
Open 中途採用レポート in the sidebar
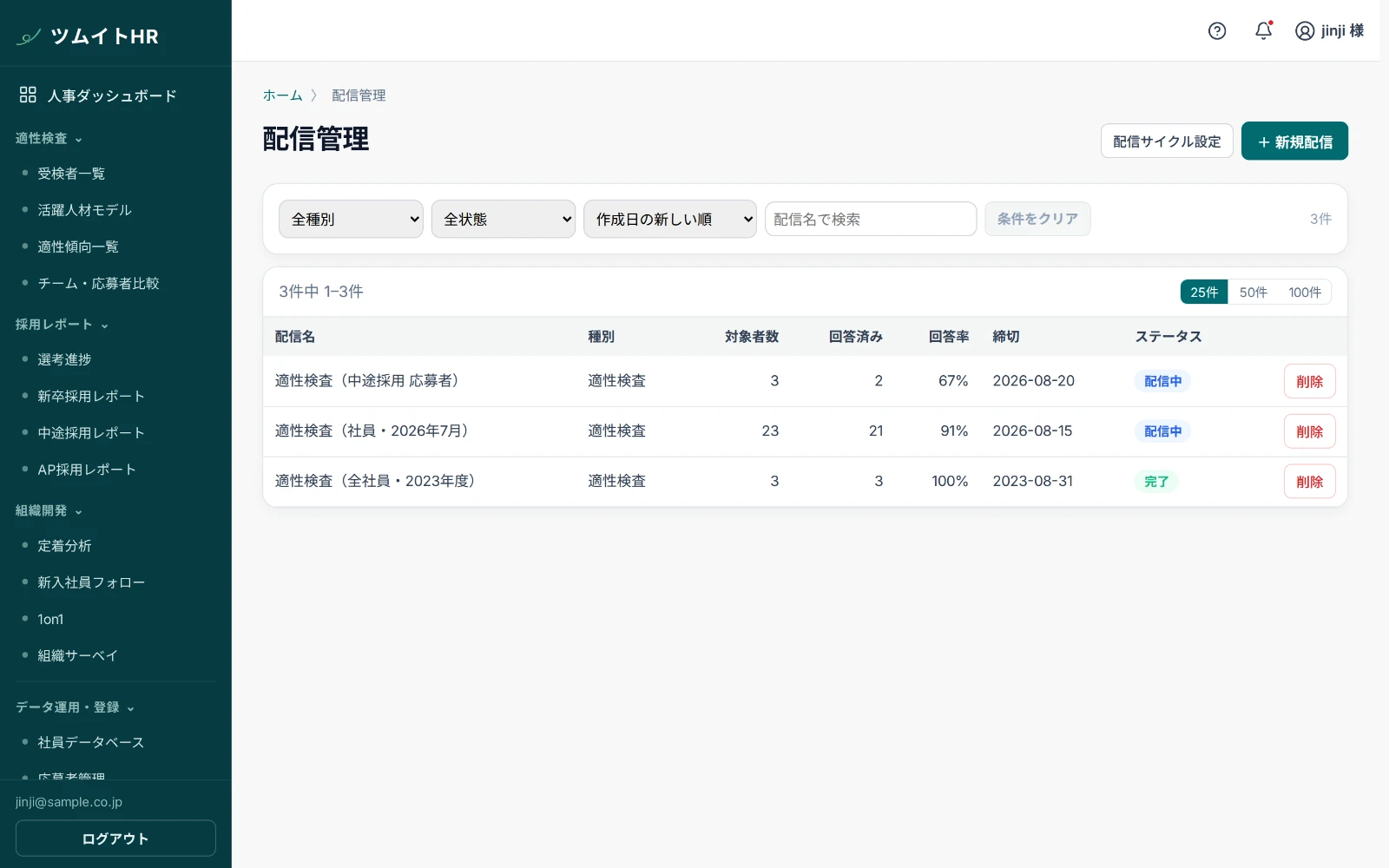[91, 432]
